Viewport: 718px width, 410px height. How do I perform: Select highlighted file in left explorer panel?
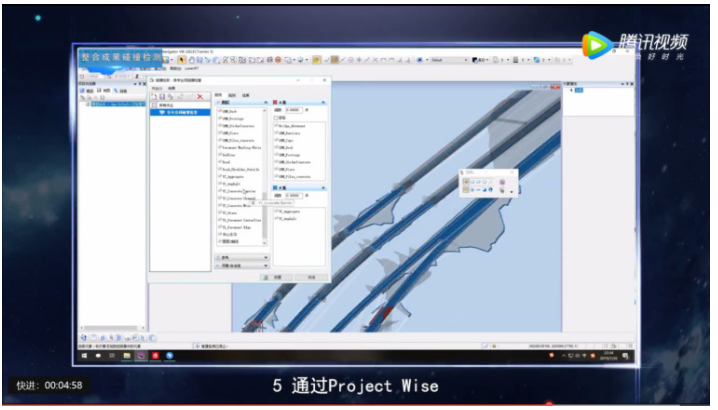(x=118, y=104)
